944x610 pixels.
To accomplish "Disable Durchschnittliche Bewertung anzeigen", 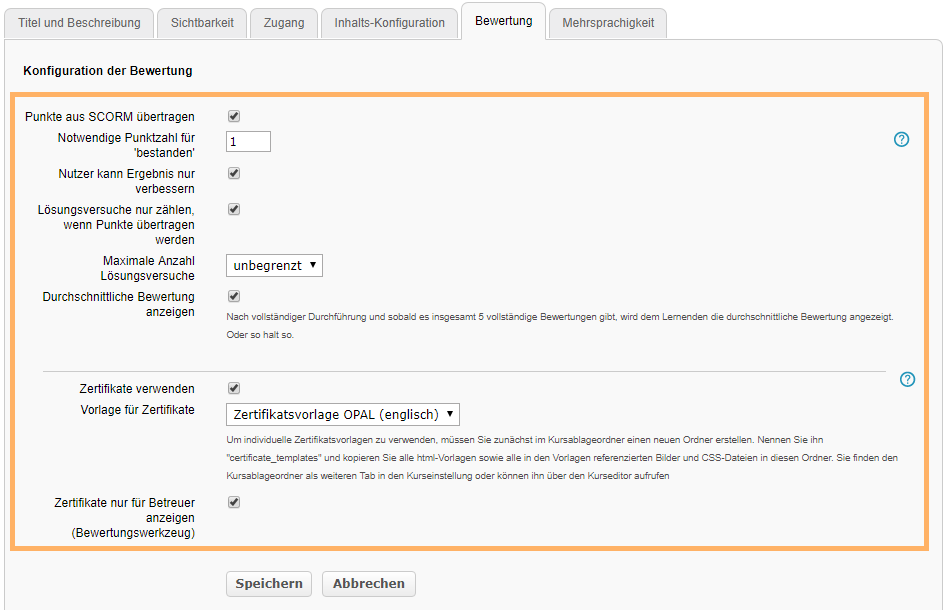I will 233,296.
